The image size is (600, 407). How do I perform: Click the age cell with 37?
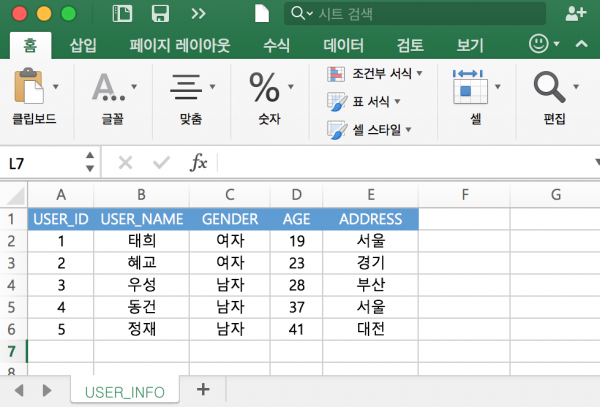[x=297, y=307]
